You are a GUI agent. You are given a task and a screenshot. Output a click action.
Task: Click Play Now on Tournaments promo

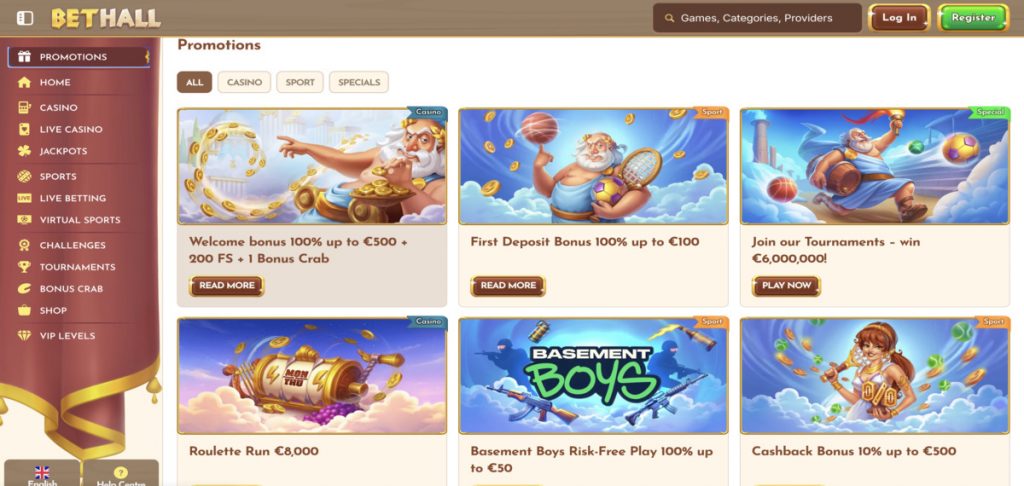click(786, 285)
